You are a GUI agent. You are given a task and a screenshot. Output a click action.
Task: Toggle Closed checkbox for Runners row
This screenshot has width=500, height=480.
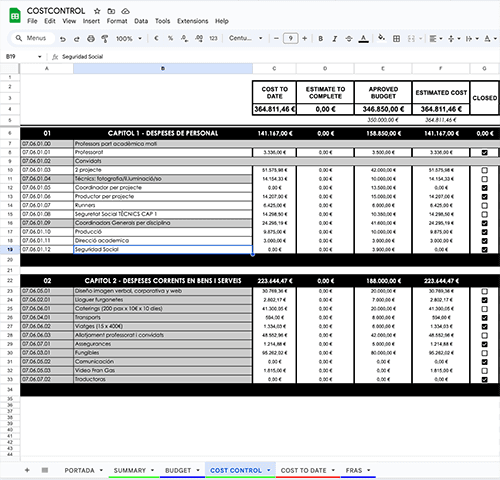tap(485, 206)
